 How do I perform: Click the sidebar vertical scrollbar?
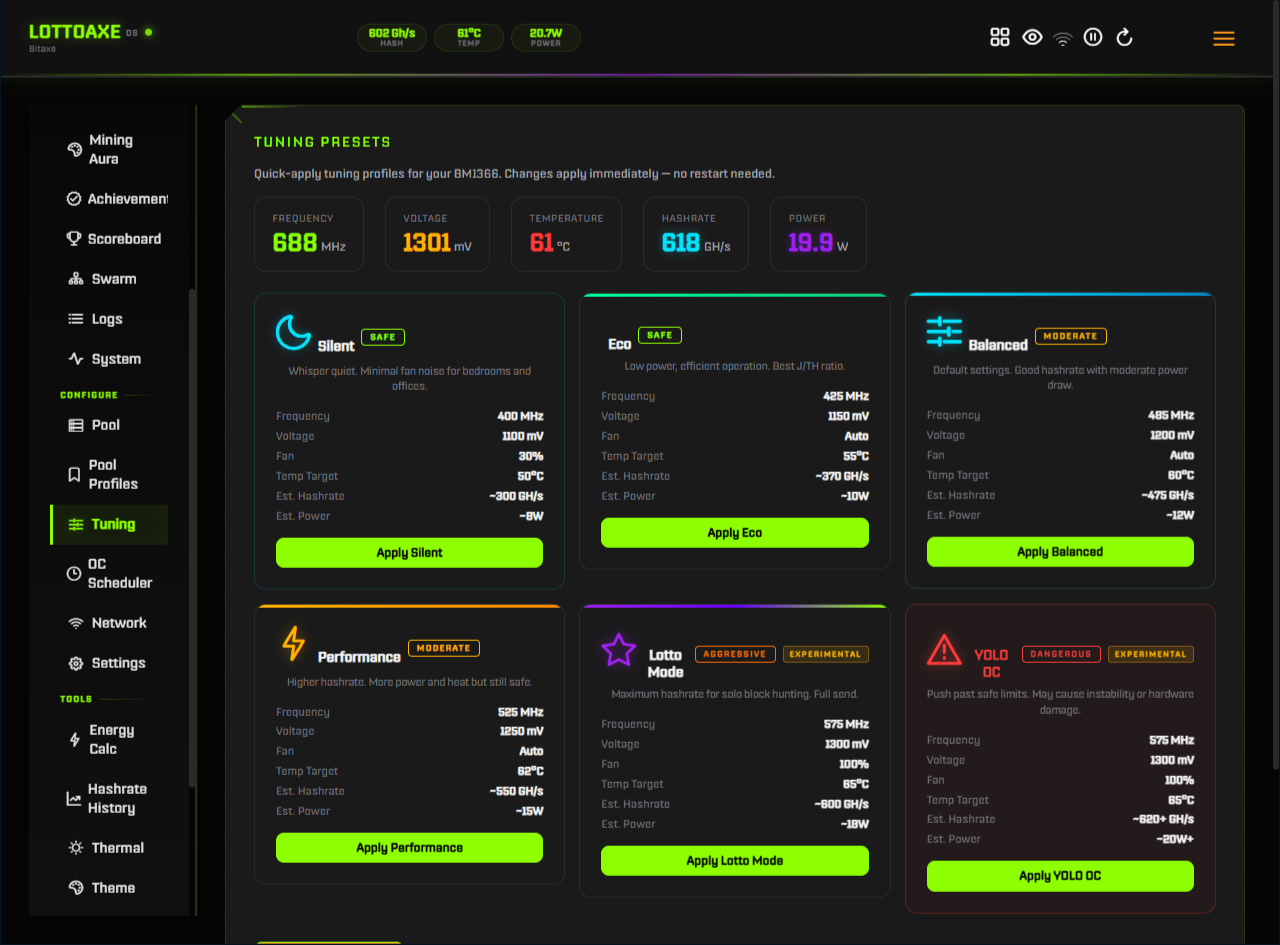point(192,540)
